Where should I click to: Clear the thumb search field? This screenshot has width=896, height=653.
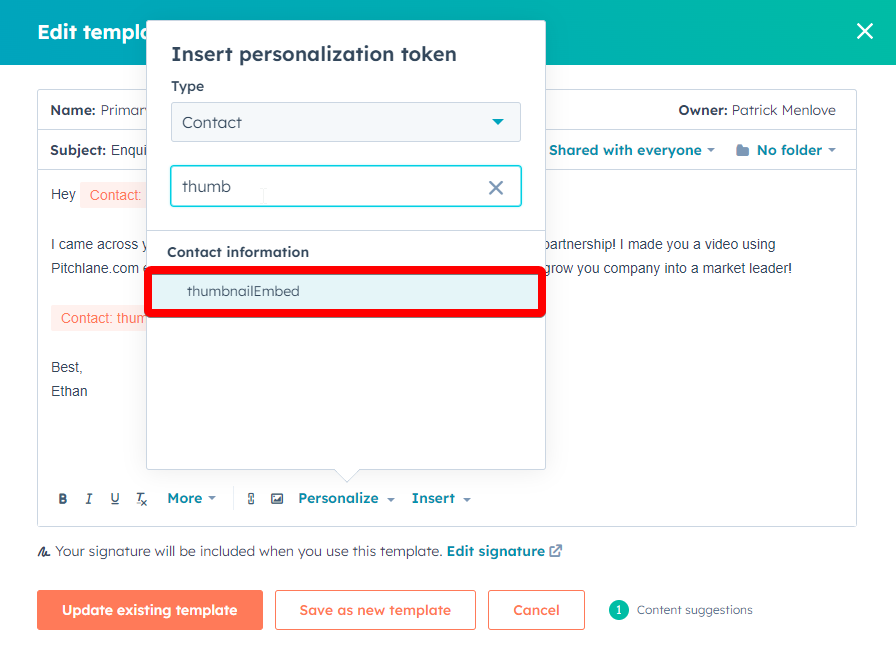(495, 187)
